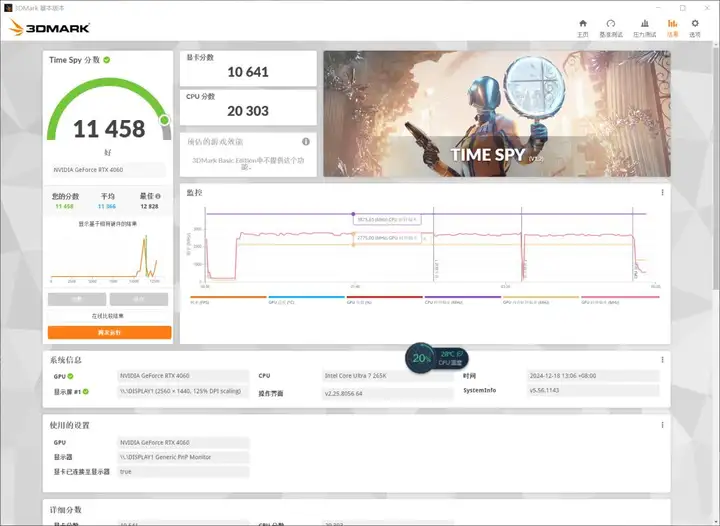Click the main score 11 458
720x526 pixels.
coord(109,129)
